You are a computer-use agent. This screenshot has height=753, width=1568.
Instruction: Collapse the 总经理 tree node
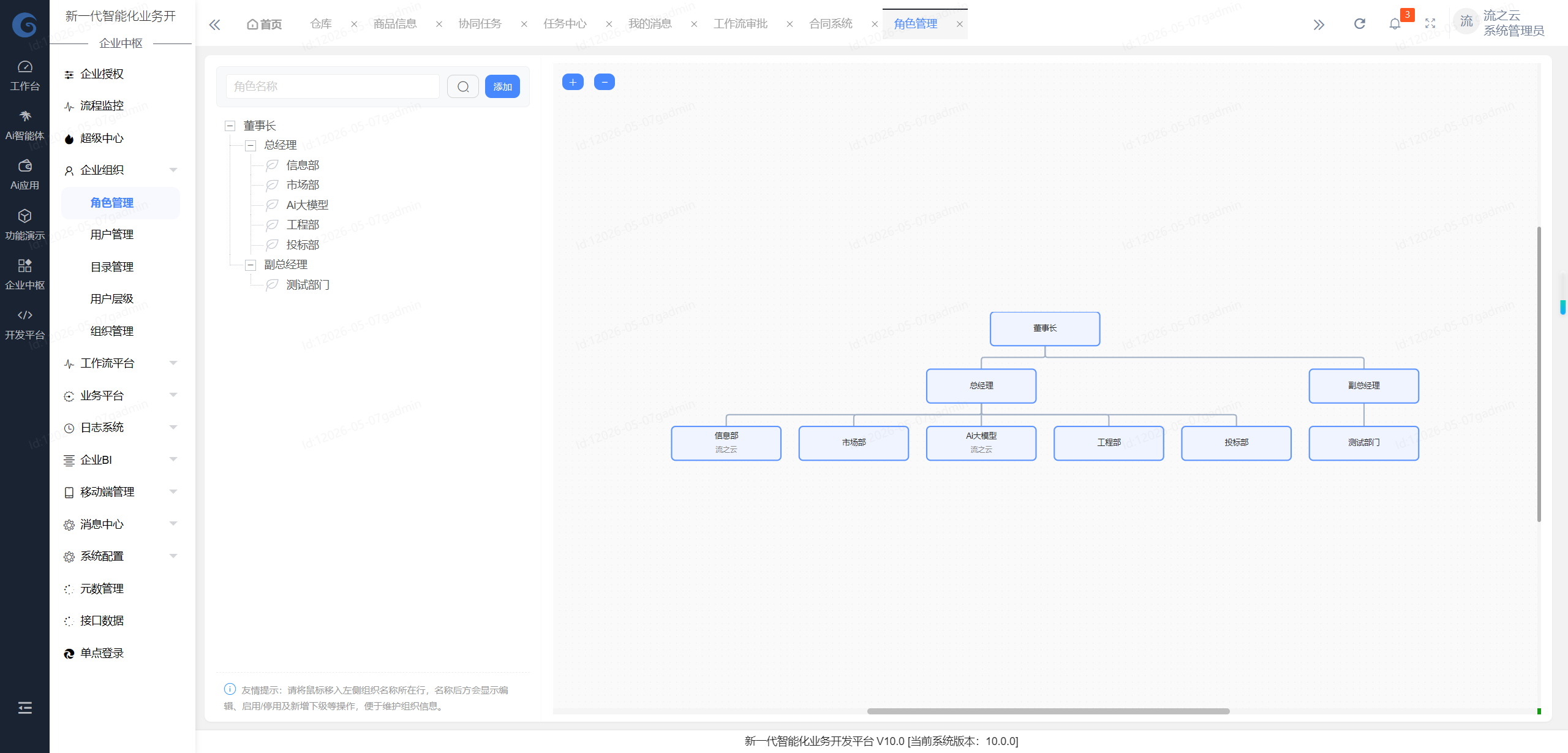[x=251, y=146]
